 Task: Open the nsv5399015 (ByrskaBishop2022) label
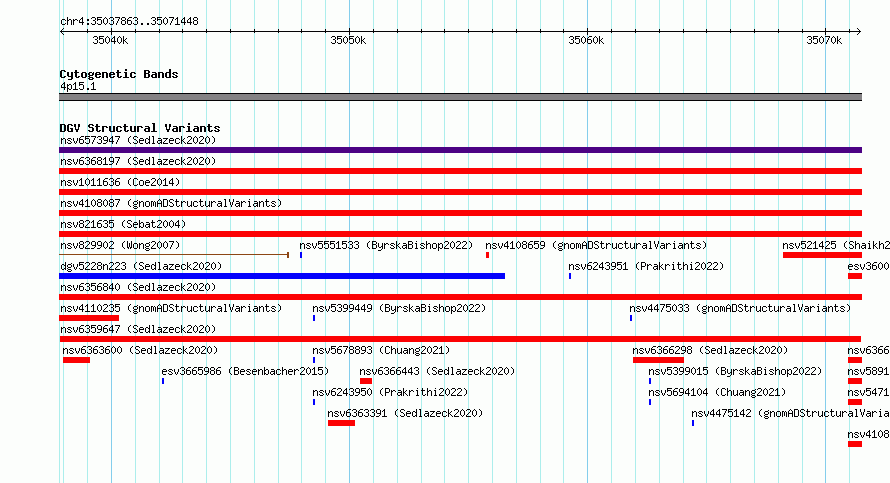(735, 371)
